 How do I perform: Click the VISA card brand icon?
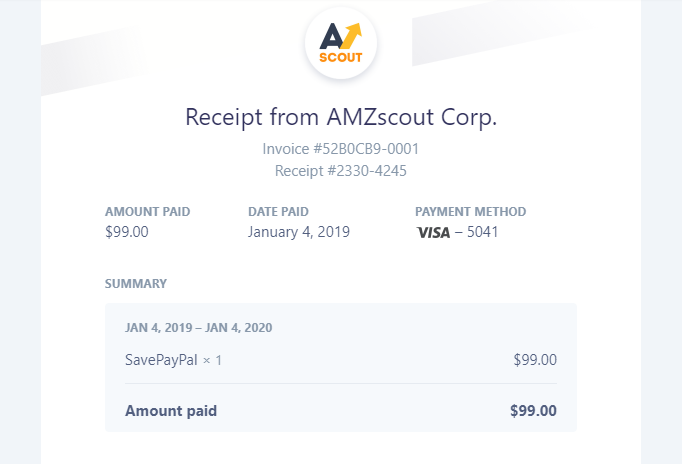click(x=433, y=232)
